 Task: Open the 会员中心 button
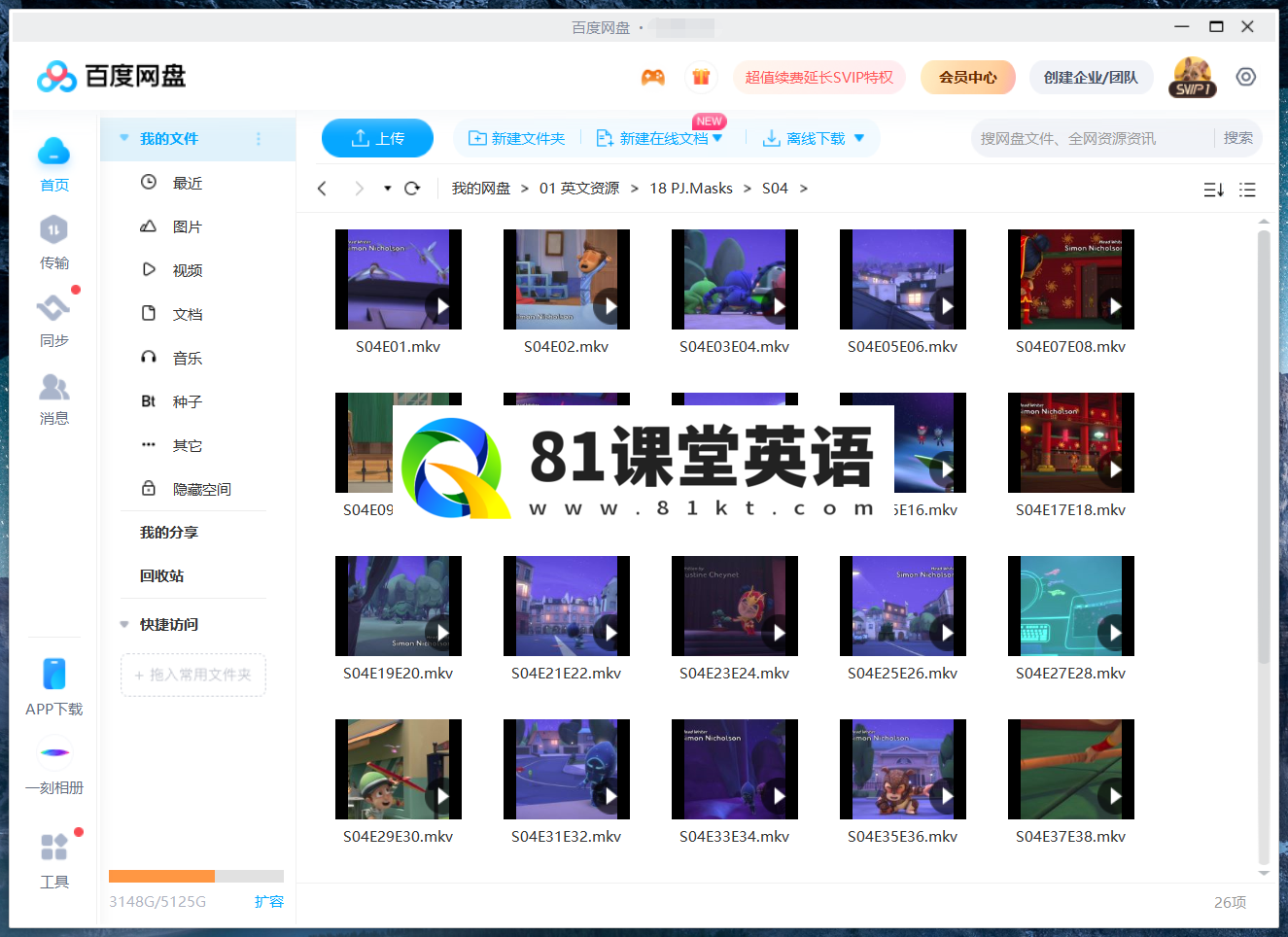[968, 77]
